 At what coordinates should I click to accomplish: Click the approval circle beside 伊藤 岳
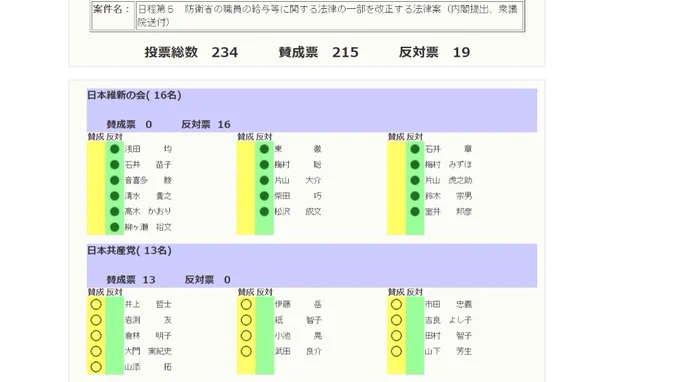pyautogui.click(x=246, y=304)
